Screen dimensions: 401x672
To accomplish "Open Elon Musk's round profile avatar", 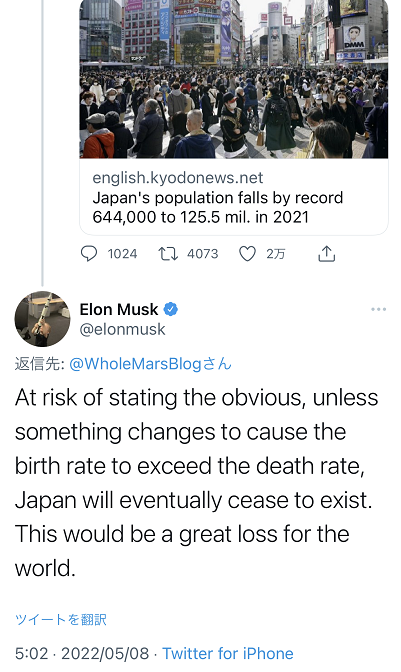I will 42,319.
